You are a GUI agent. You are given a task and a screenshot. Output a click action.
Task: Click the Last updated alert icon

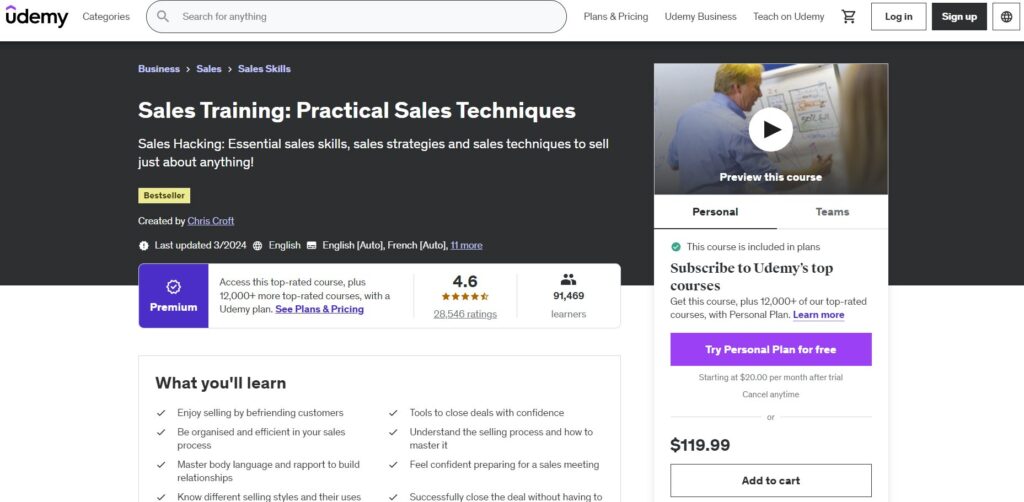[x=144, y=245]
